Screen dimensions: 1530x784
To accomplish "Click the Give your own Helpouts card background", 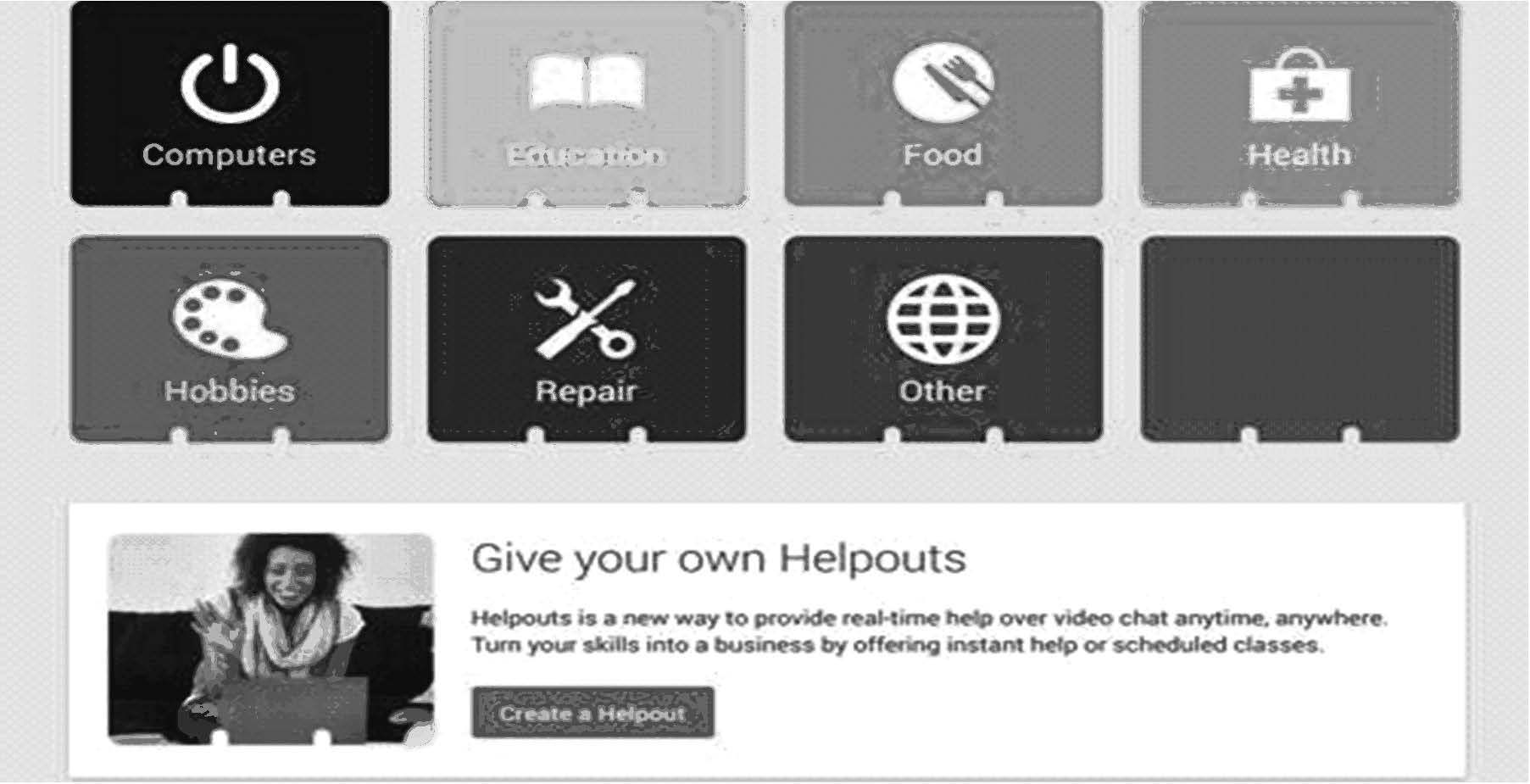I will pyautogui.click(x=766, y=639).
